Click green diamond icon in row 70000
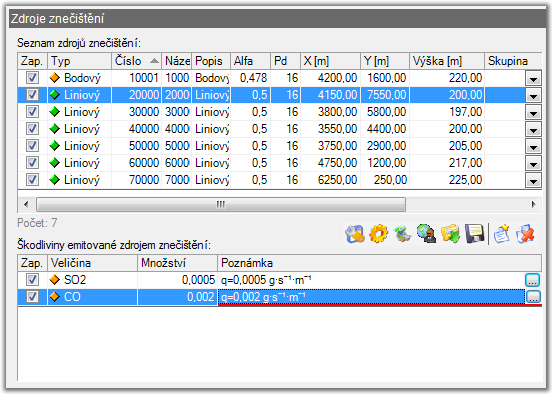This screenshot has width=552, height=394. pos(55,180)
